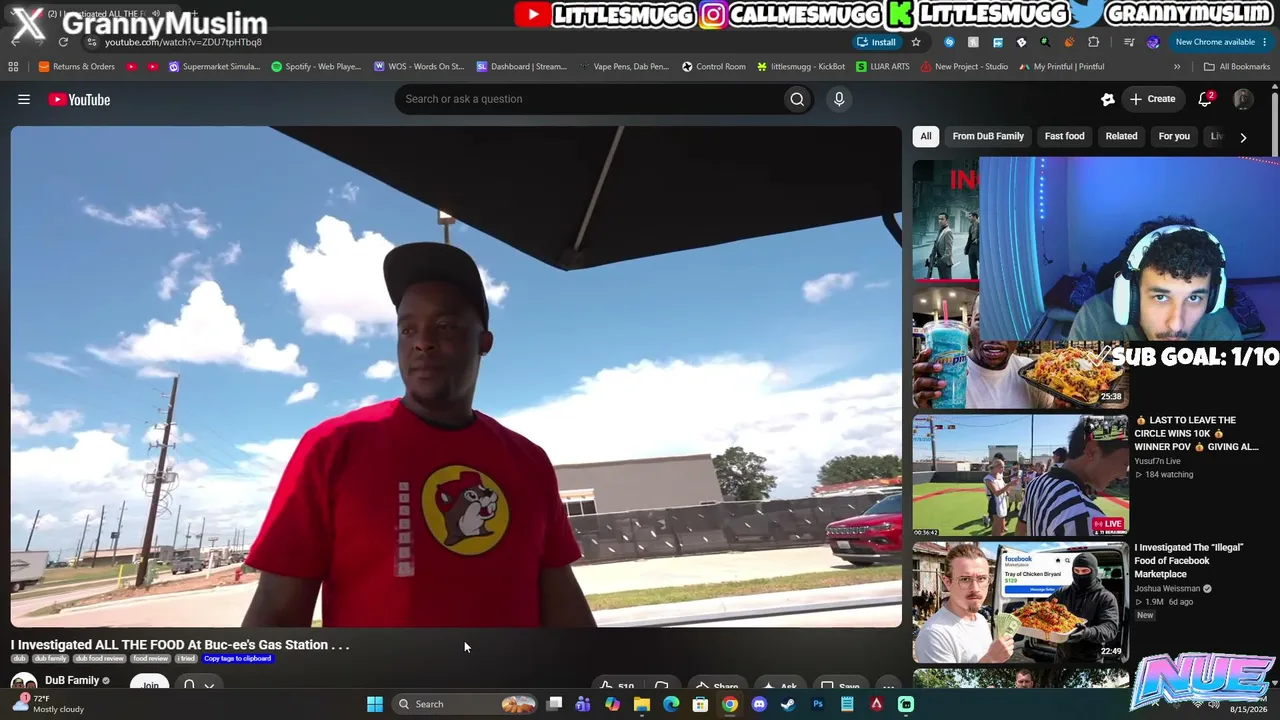The width and height of the screenshot is (1280, 720).
Task: Select the Related filter chip
Action: tap(1121, 136)
